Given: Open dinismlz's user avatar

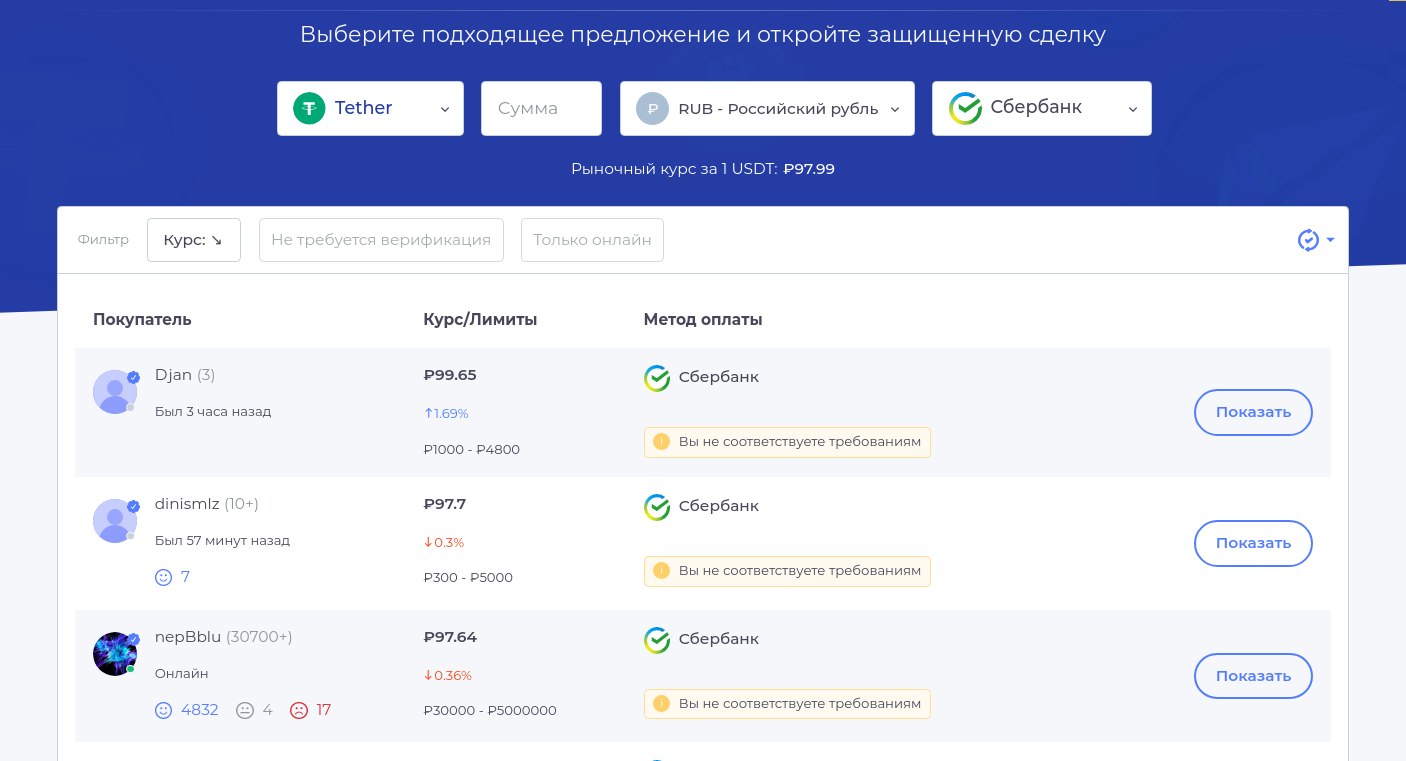Looking at the screenshot, I should [115, 521].
